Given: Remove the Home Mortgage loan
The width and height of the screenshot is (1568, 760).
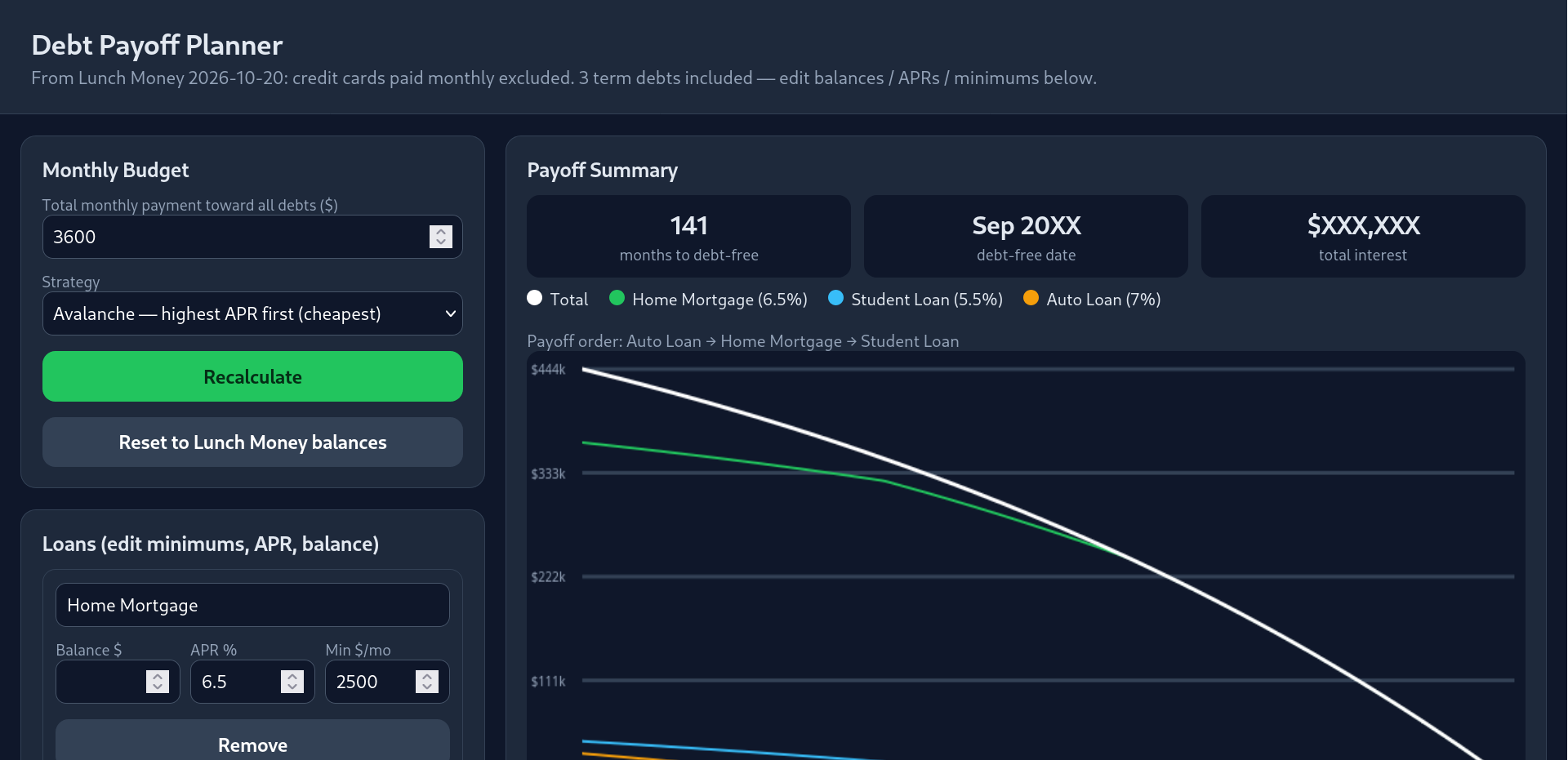Looking at the screenshot, I should pos(252,740).
